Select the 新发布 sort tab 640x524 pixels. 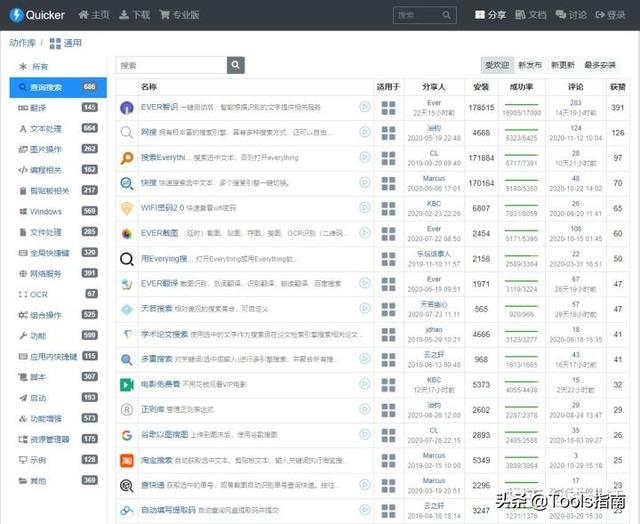[530, 65]
